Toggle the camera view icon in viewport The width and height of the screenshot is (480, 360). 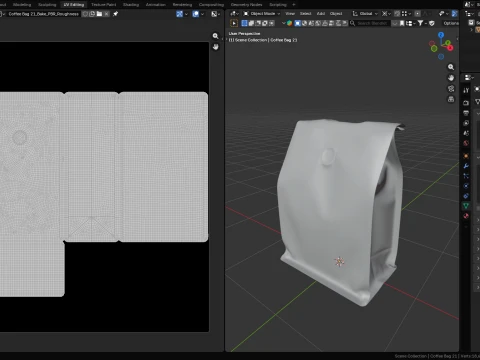[x=451, y=88]
